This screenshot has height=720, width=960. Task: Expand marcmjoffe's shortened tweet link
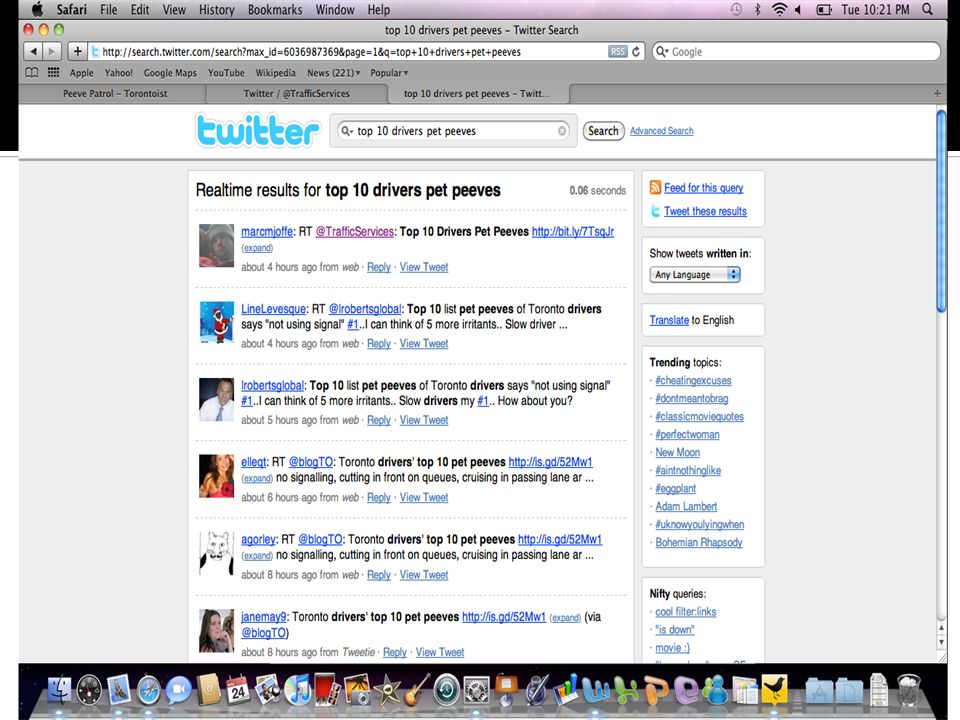[x=257, y=248]
